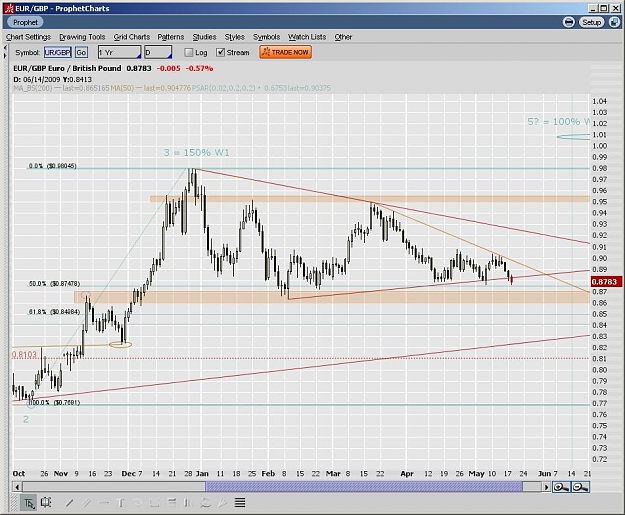Image resolution: width=625 pixels, height=515 pixels.
Task: Open the Styles menu
Action: pyautogui.click(x=234, y=37)
